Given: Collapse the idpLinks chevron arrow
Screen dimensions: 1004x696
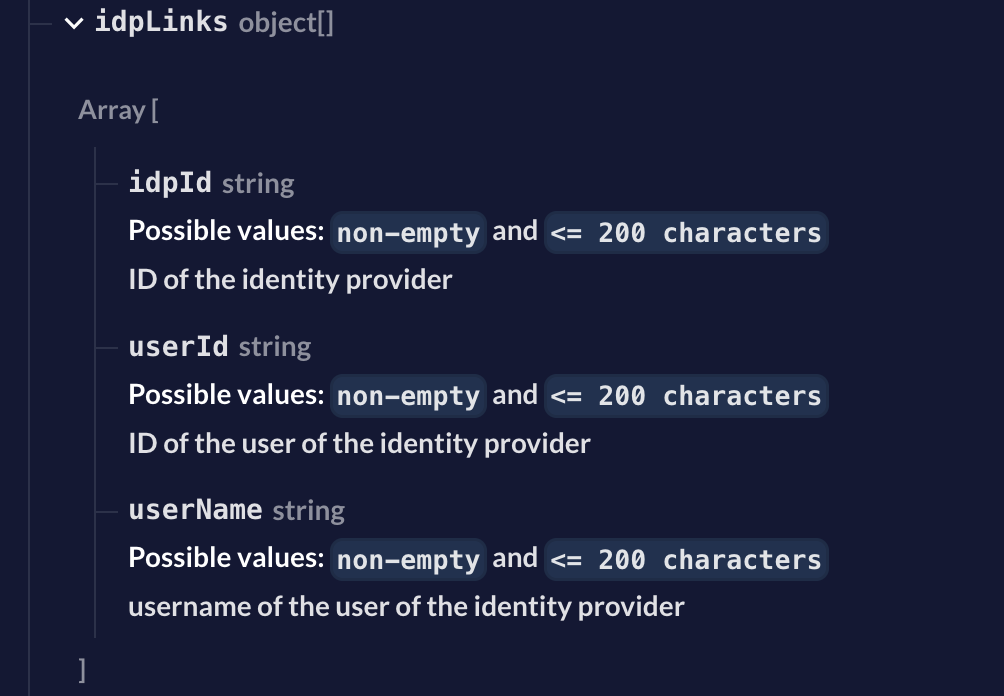Looking at the screenshot, I should [x=74, y=24].
